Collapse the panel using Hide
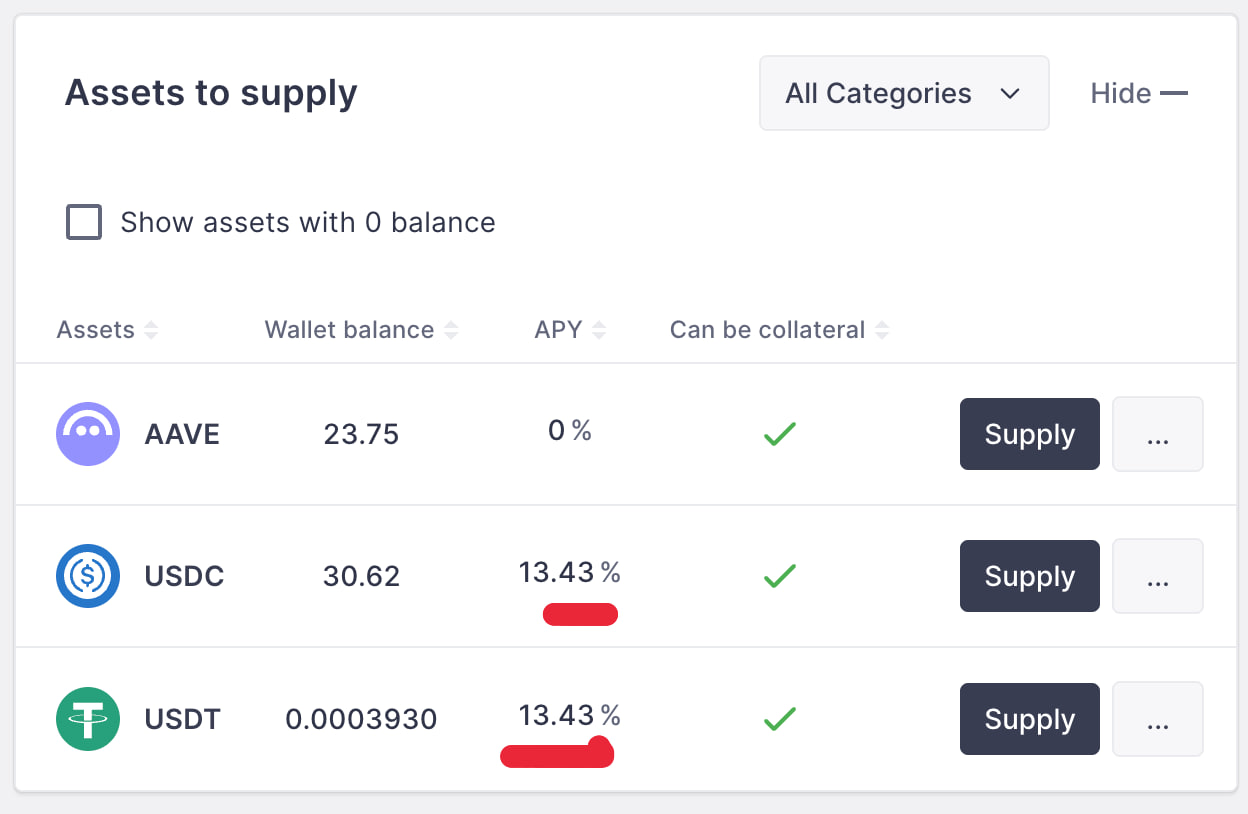This screenshot has height=814, width=1248. 1138,92
